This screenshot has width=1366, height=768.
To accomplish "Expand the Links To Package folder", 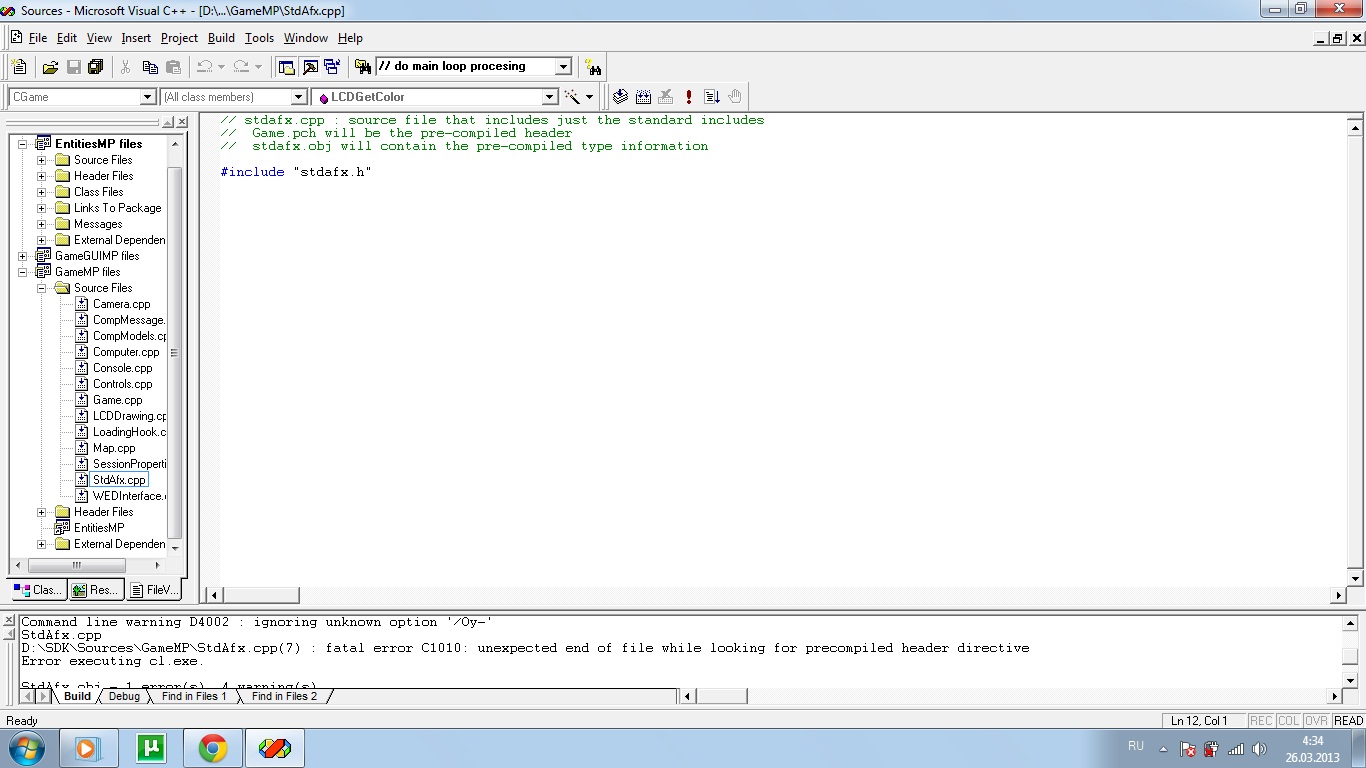I will click(x=41, y=208).
